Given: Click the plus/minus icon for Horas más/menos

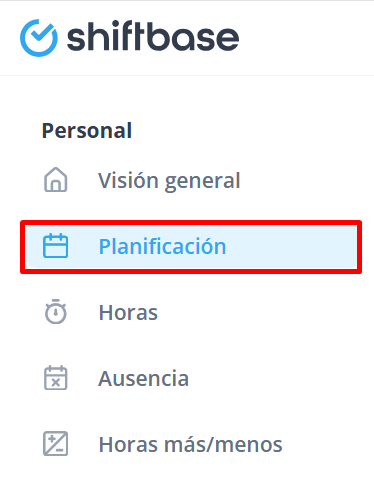Looking at the screenshot, I should [x=56, y=444].
